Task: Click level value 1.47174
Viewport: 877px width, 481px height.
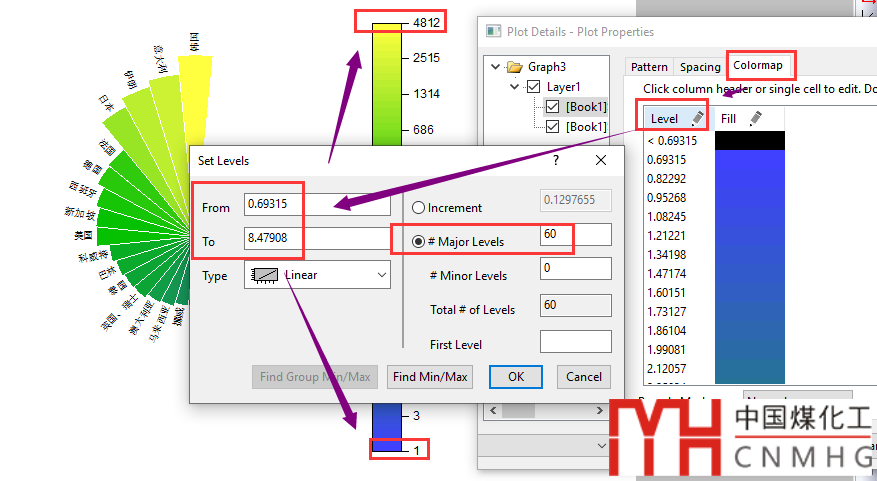Action: click(666, 273)
